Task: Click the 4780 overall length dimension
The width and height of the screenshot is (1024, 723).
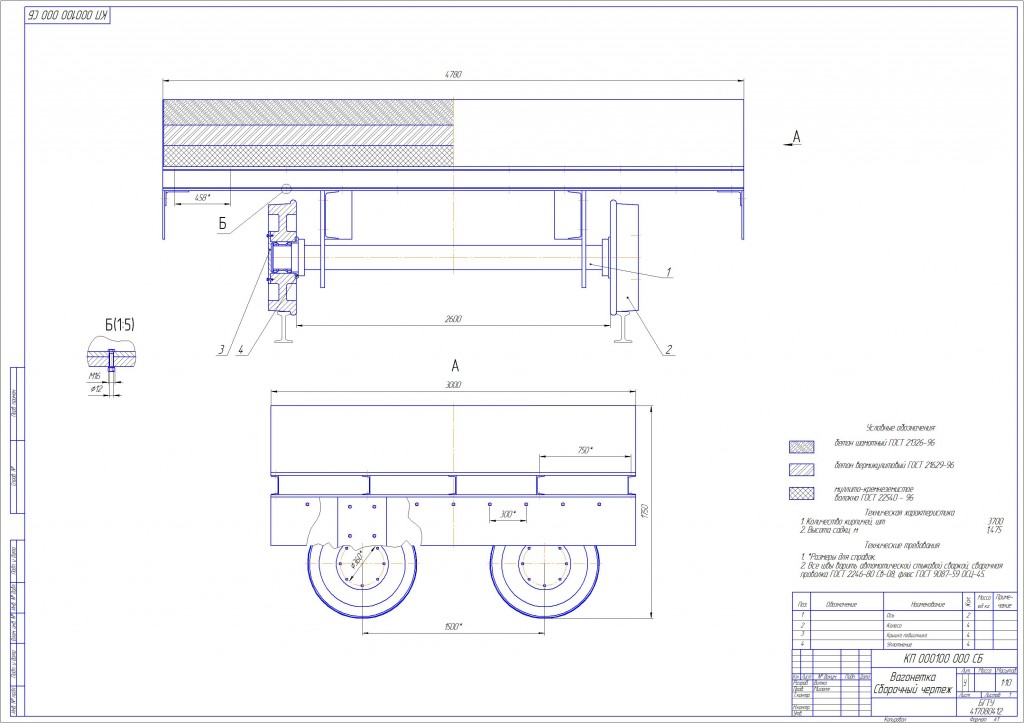Action: (x=453, y=74)
